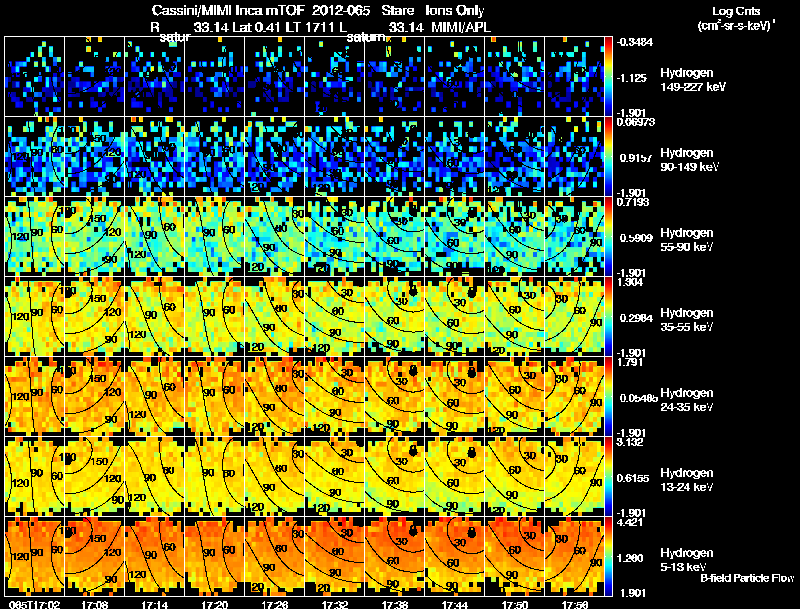The width and height of the screenshot is (800, 609).
Task: Click the Hydrogen 55-90 keV row label
Action: (687, 240)
